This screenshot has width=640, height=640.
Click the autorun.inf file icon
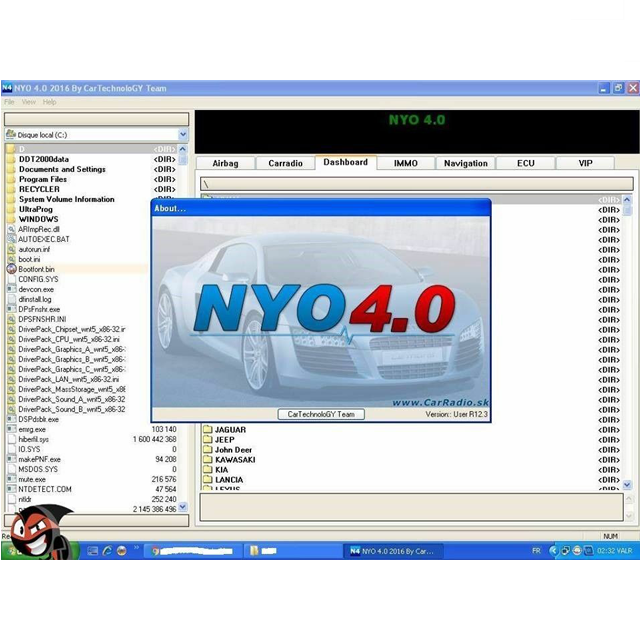(11, 249)
